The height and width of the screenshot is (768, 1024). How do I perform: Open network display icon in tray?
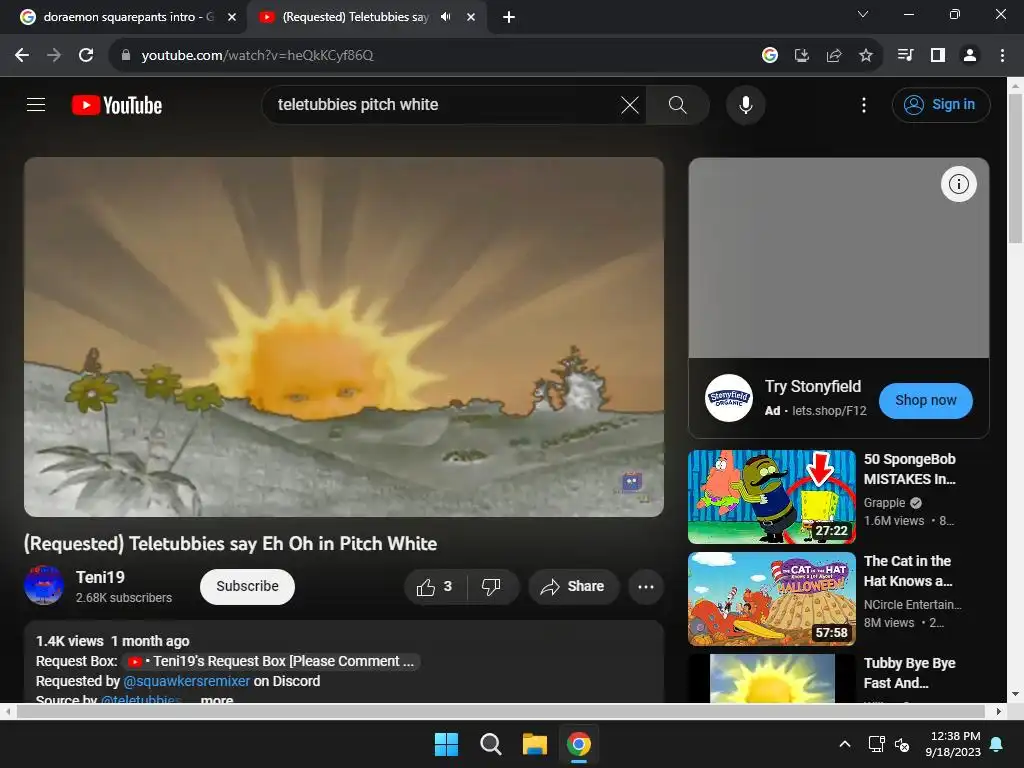coord(876,744)
